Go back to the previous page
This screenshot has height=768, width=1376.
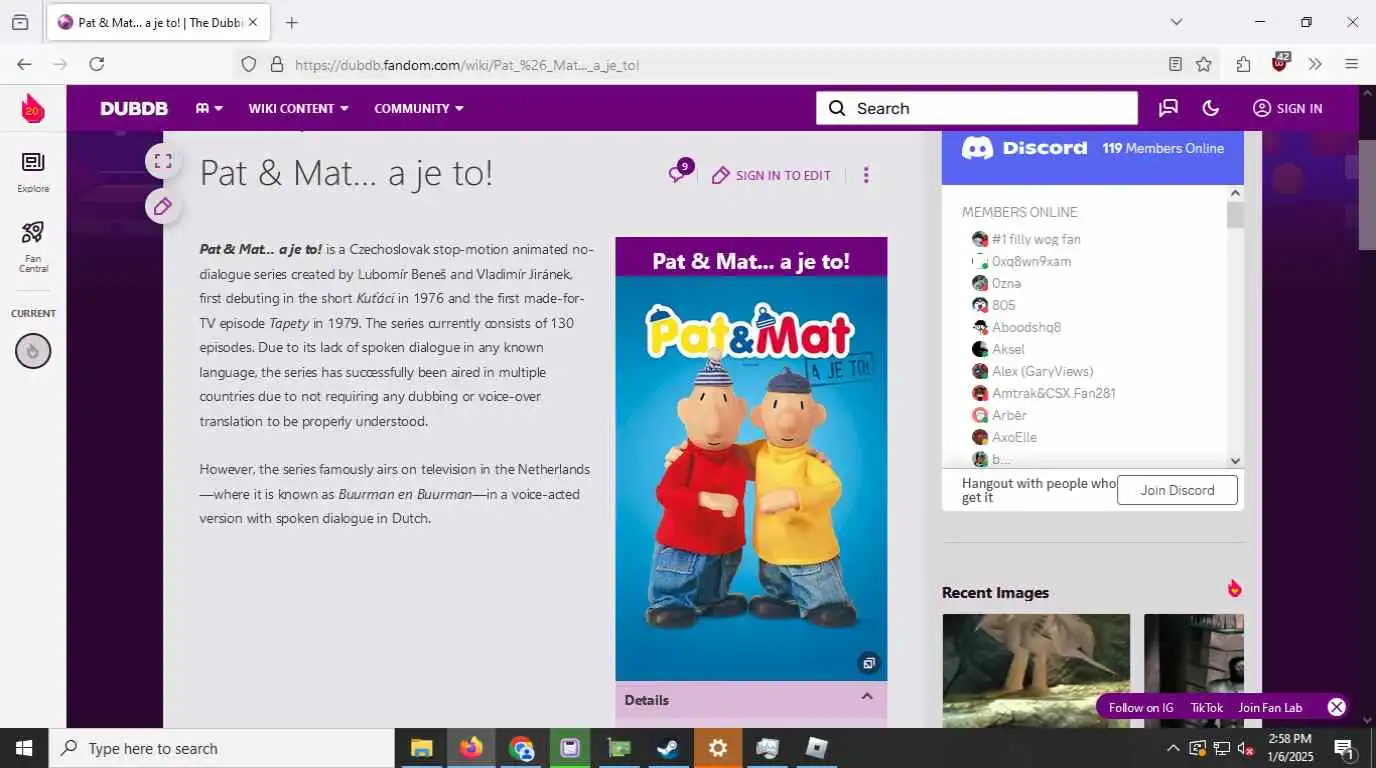point(24,64)
